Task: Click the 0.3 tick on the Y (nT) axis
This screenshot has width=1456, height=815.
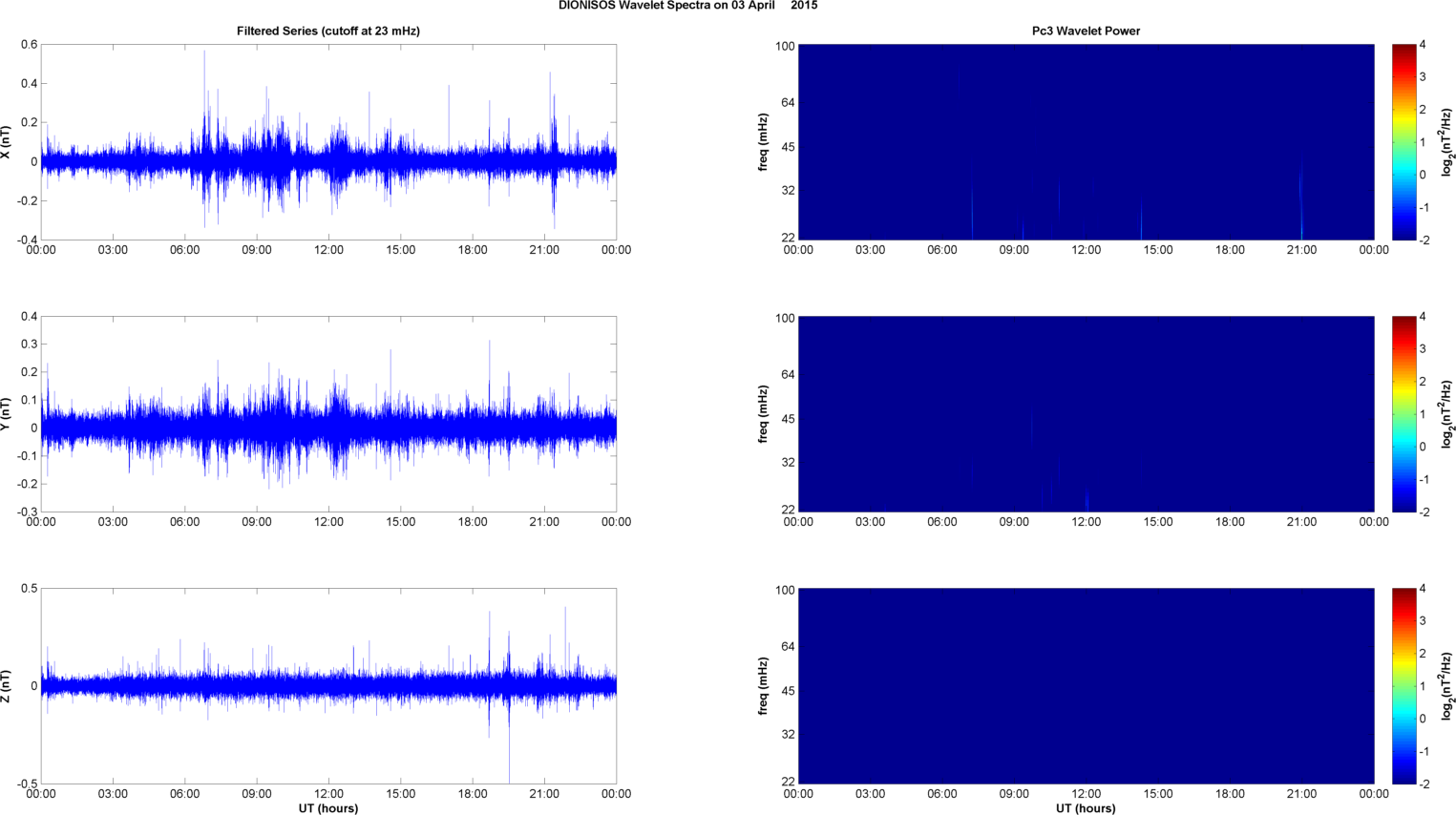Action: click(29, 345)
